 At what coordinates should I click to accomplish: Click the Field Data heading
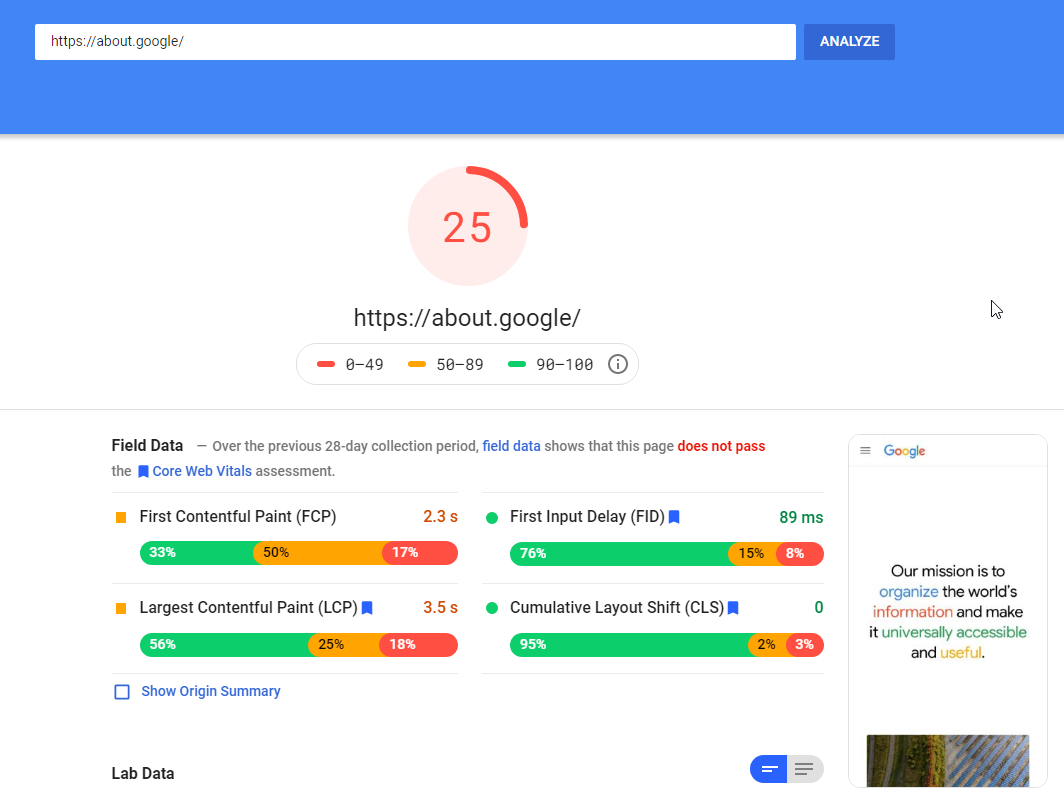(147, 446)
